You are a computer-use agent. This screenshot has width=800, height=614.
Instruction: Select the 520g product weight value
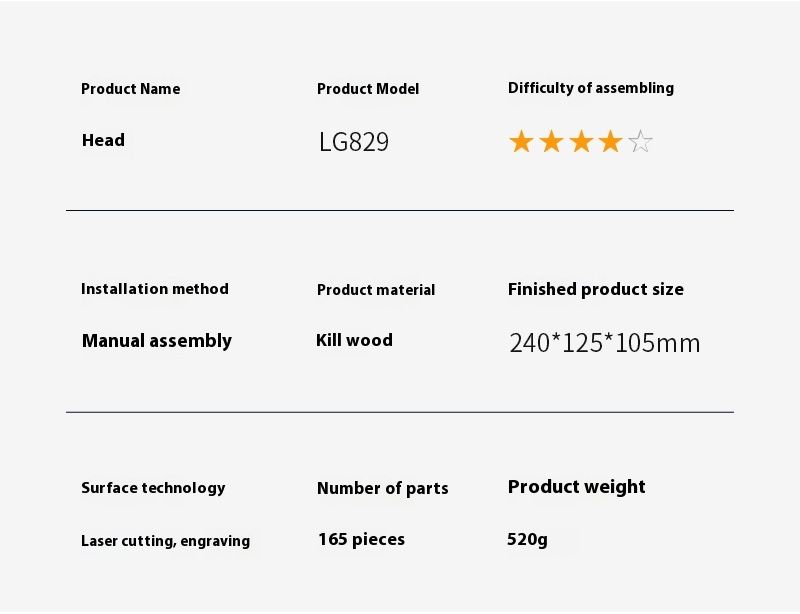(x=528, y=540)
